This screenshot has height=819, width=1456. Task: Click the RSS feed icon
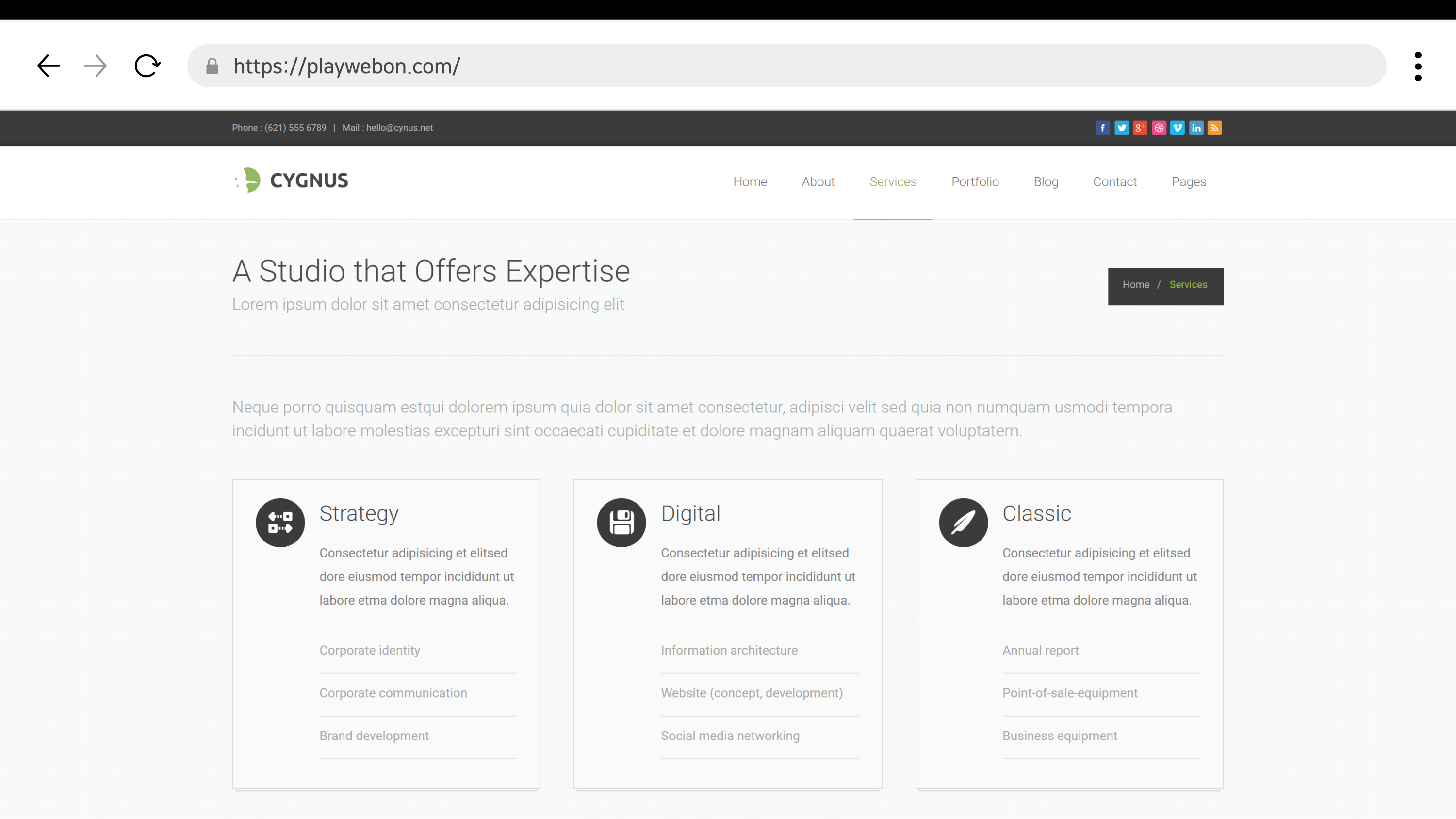pos(1215,128)
